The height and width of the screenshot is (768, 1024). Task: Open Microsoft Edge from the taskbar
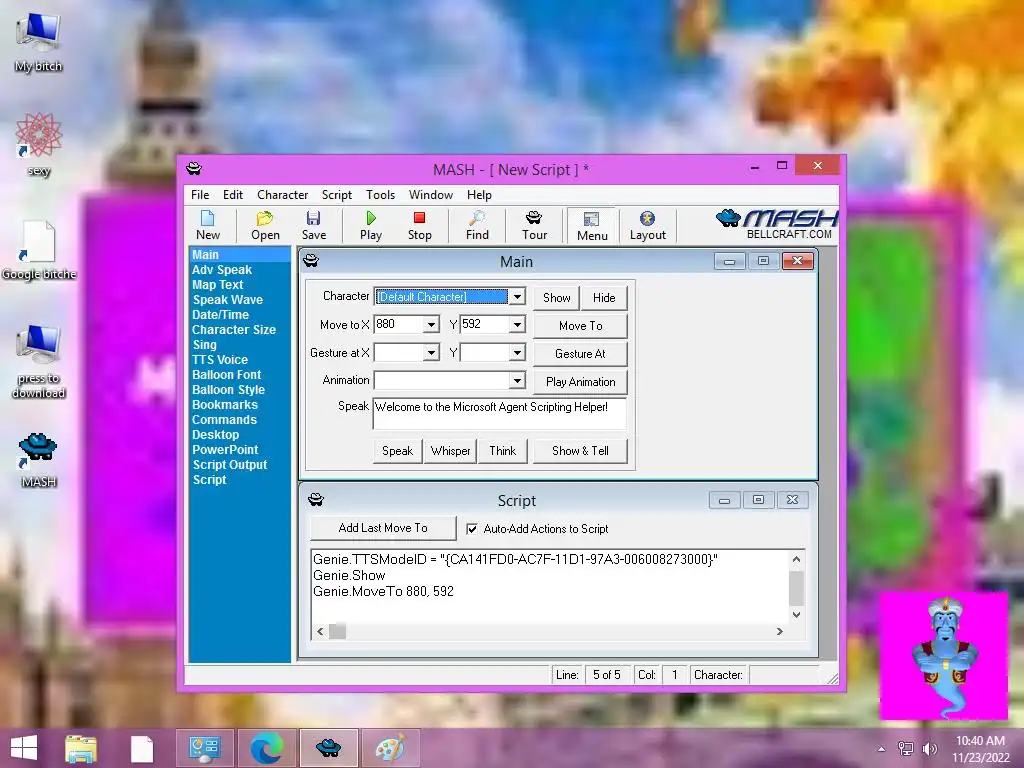(266, 748)
